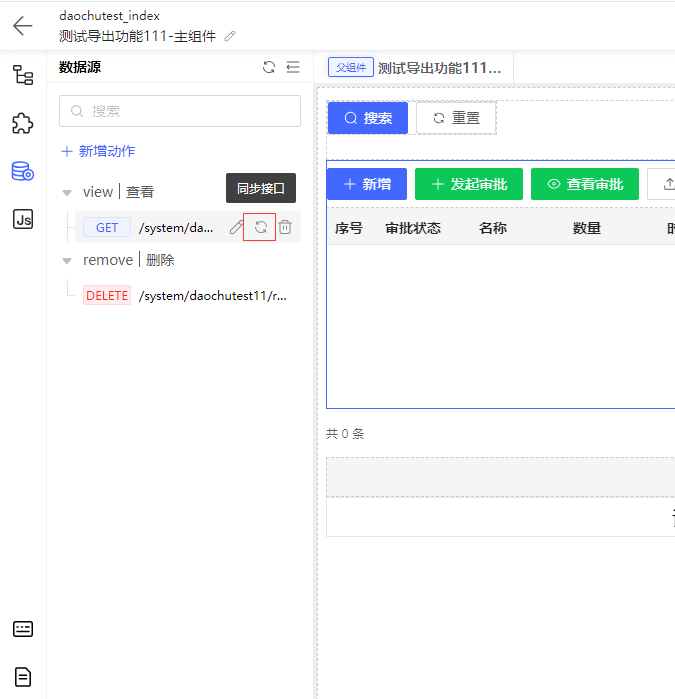Switch to the 测试导出功能111 parent component tab
The height and width of the screenshot is (699, 675).
(x=415, y=68)
